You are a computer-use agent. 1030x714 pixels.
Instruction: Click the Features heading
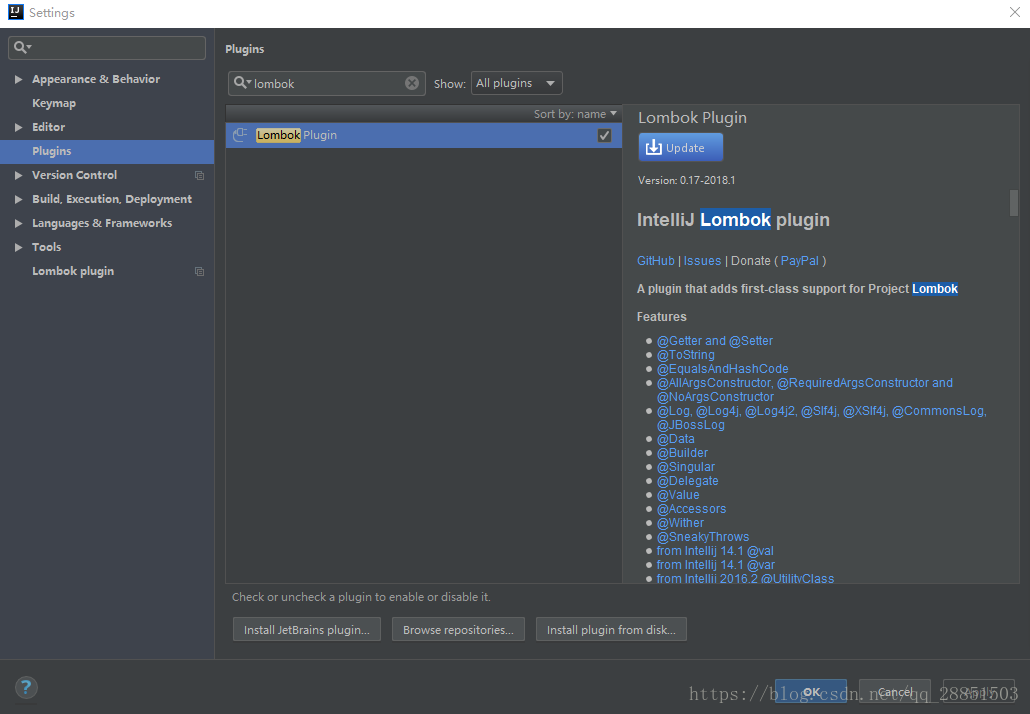click(661, 317)
